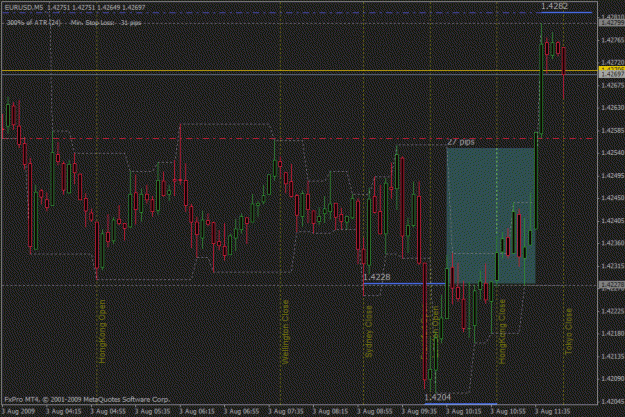Click the '1.4228' level label

pos(377,277)
